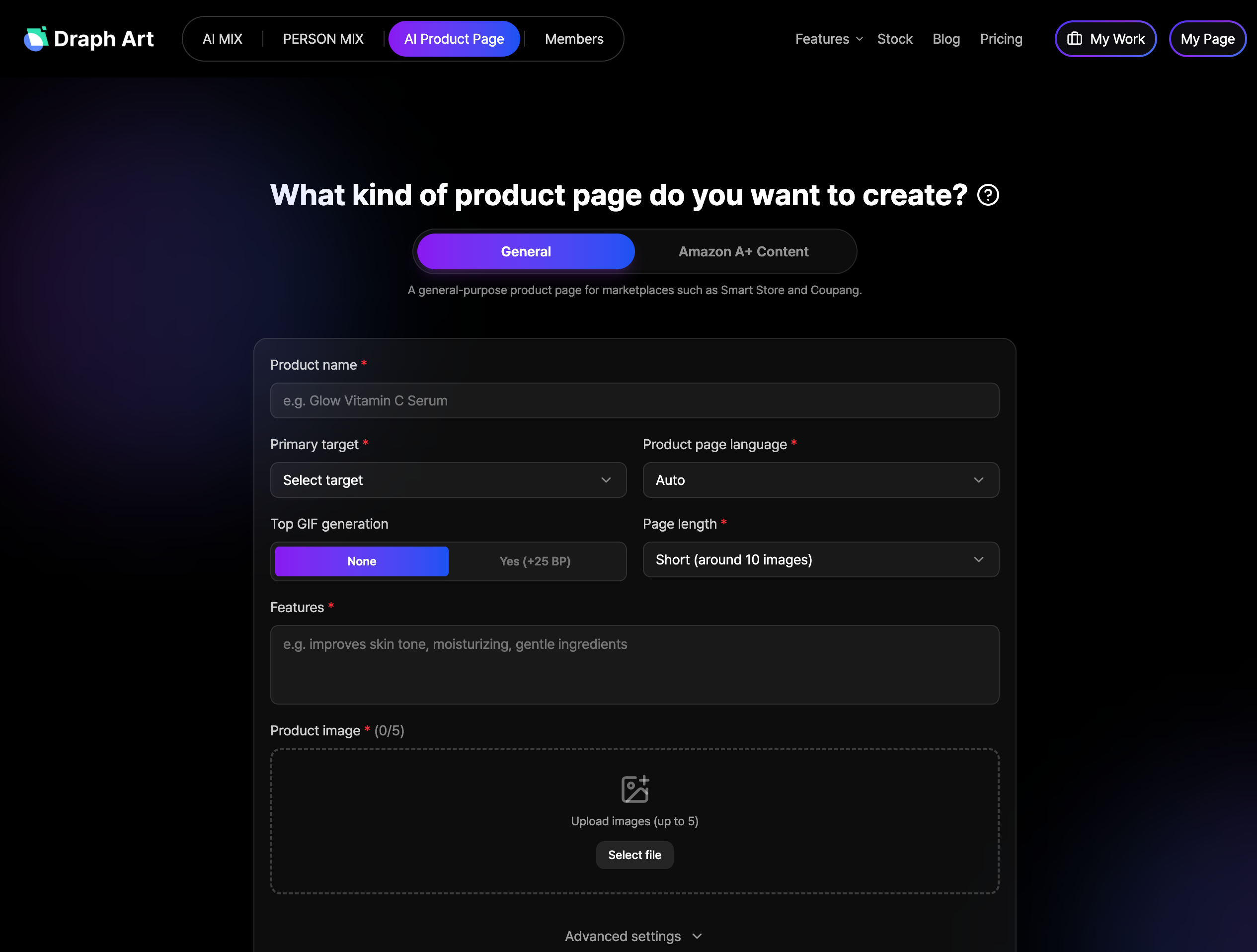Open the Page length dropdown

(x=821, y=560)
